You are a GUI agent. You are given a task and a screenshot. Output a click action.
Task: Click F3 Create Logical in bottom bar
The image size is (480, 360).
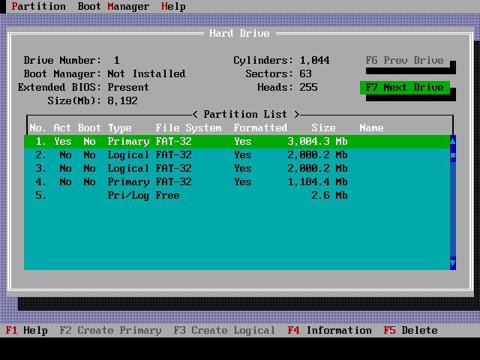(224, 330)
